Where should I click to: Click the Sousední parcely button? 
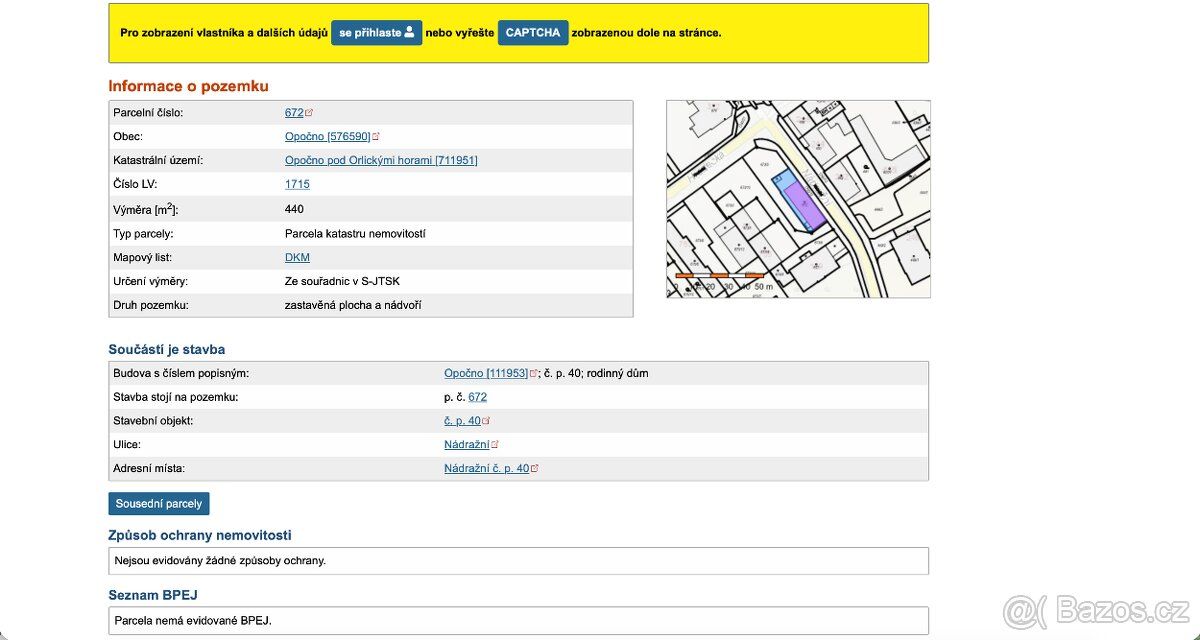tap(159, 504)
